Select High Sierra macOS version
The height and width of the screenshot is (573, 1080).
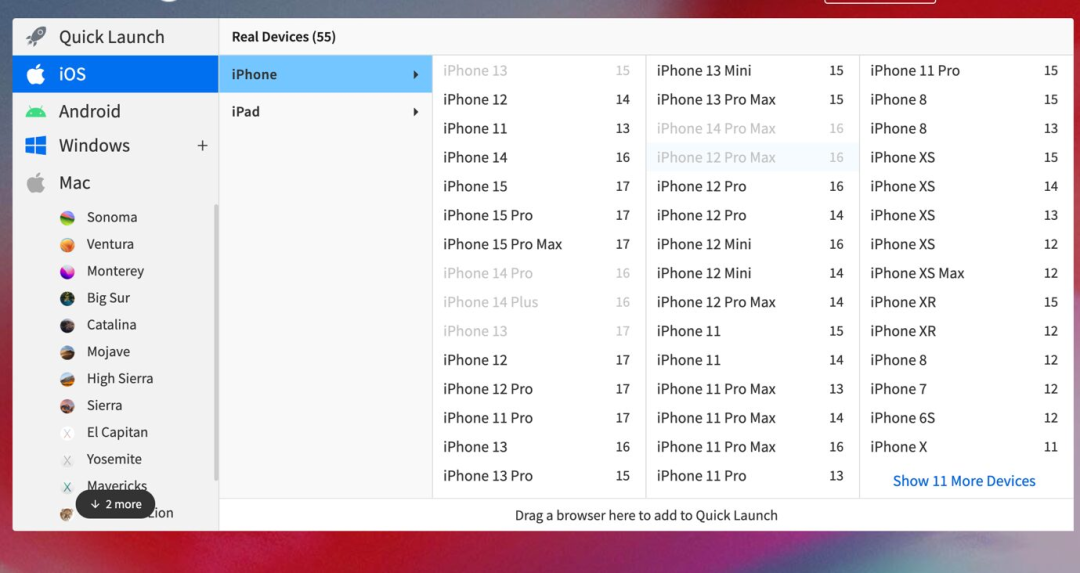coord(120,378)
